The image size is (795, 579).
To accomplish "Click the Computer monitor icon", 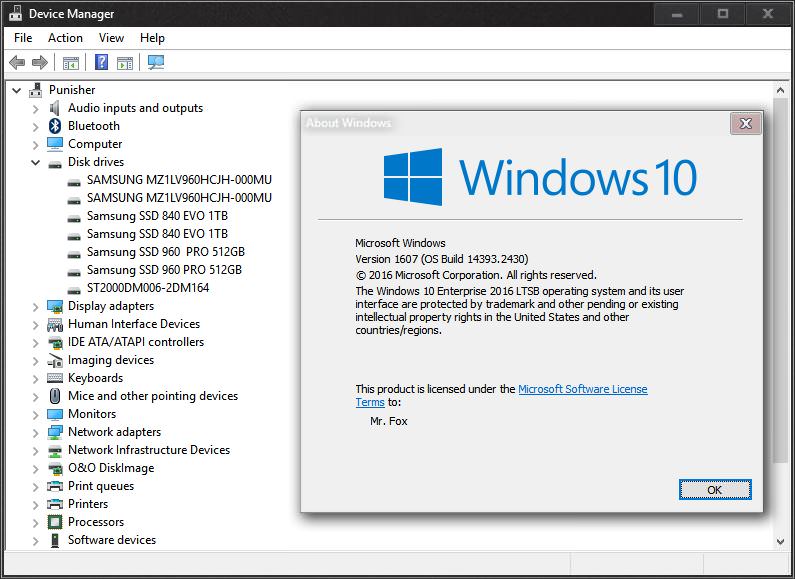I will [55, 144].
